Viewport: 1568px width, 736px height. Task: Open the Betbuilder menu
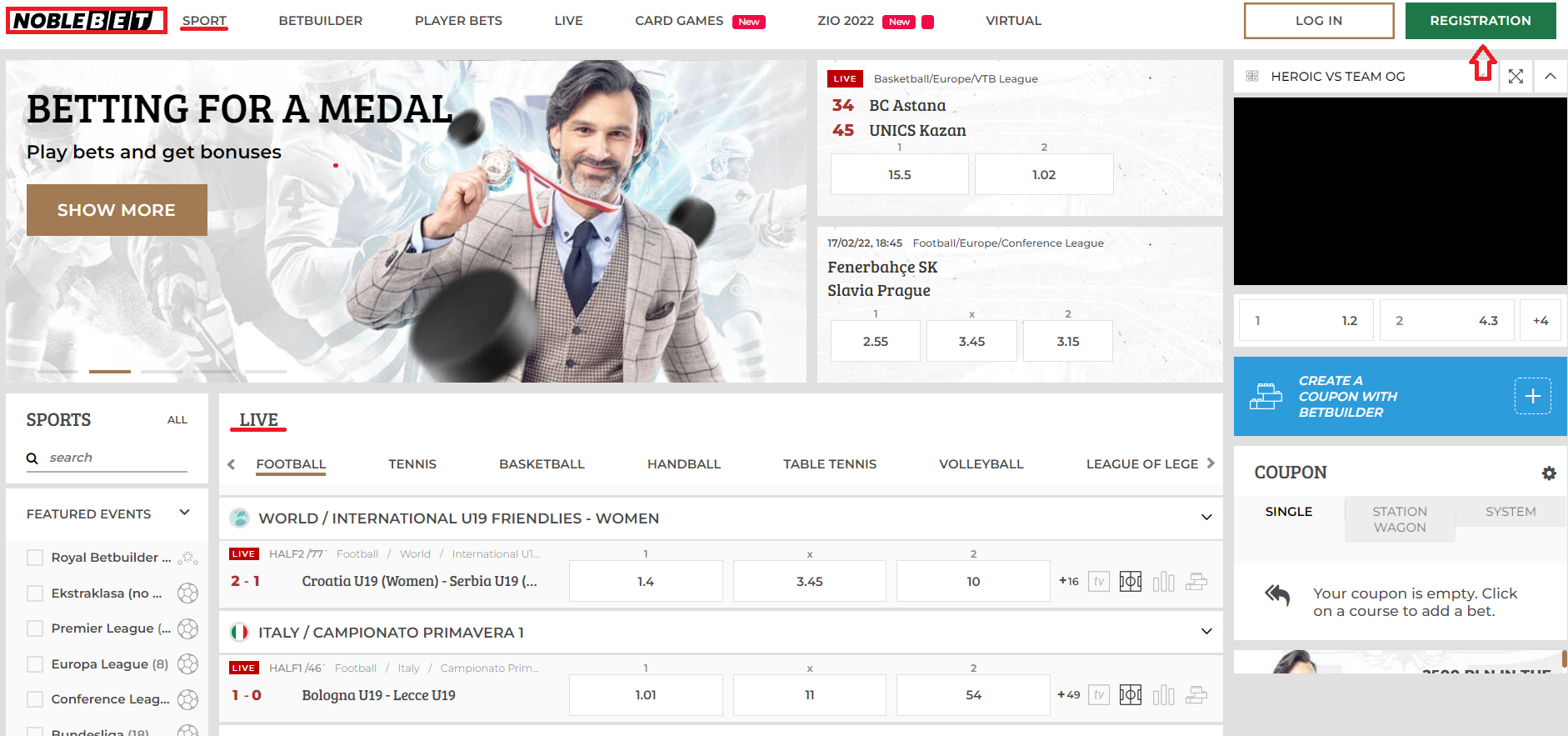[x=321, y=21]
